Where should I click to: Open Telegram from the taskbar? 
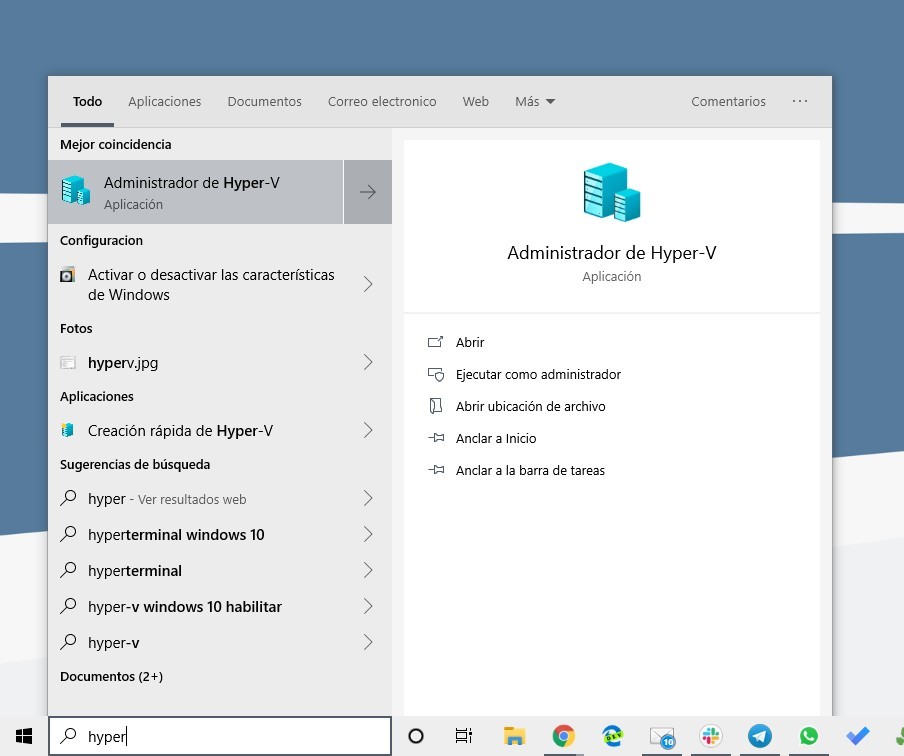pos(760,736)
